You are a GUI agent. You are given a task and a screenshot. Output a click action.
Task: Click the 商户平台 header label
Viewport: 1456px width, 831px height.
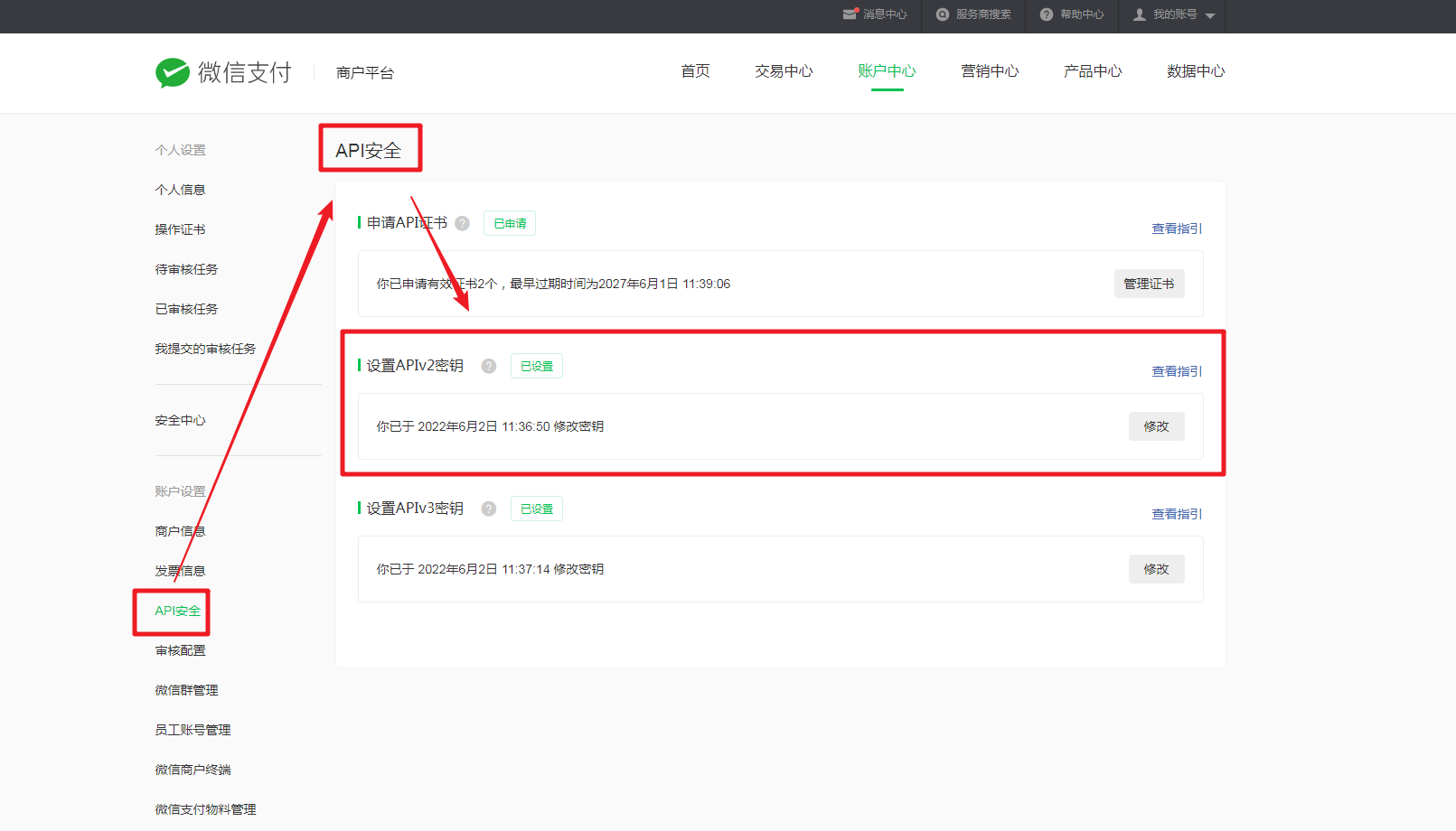[x=365, y=73]
